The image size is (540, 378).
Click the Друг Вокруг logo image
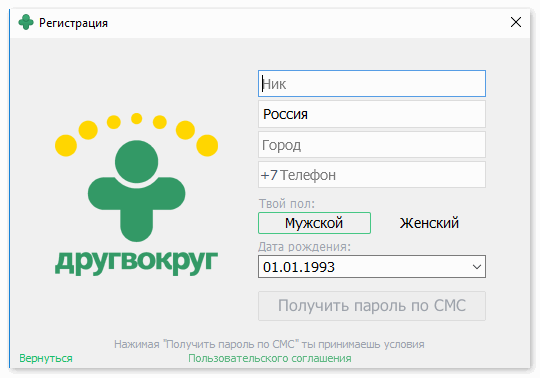click(136, 194)
